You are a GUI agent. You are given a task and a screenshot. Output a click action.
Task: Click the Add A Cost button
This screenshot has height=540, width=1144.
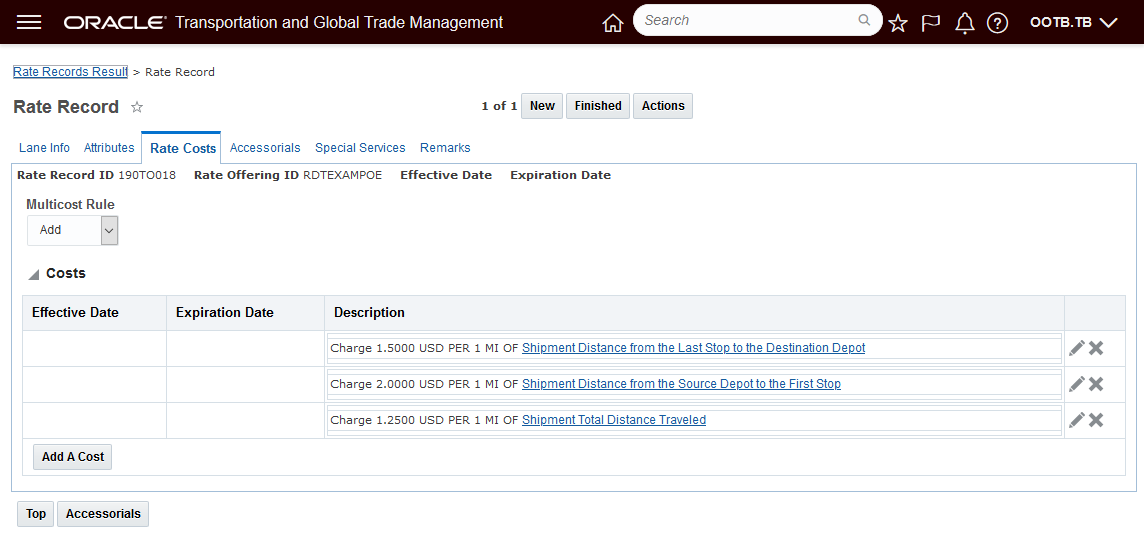(x=73, y=457)
